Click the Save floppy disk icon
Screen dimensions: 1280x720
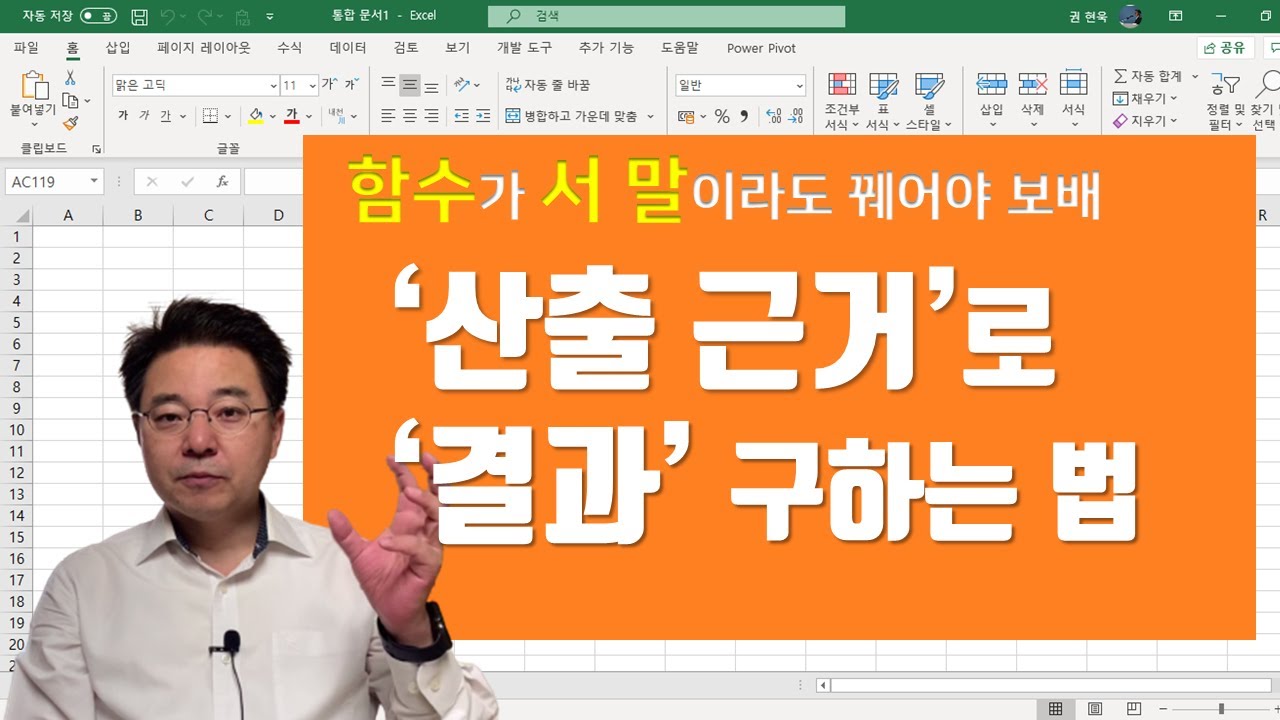tap(140, 17)
